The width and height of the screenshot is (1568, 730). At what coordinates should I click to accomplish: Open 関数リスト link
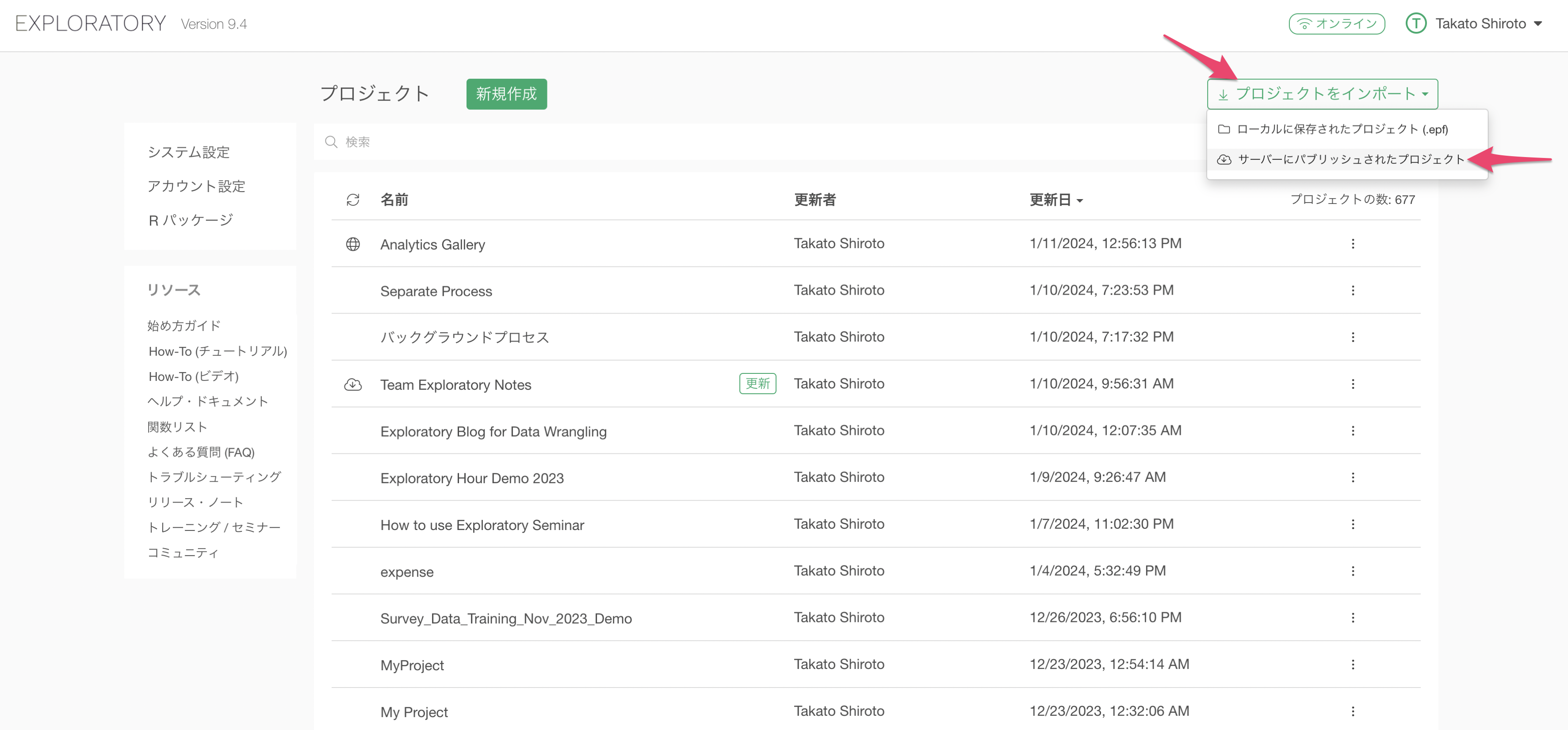click(x=177, y=427)
